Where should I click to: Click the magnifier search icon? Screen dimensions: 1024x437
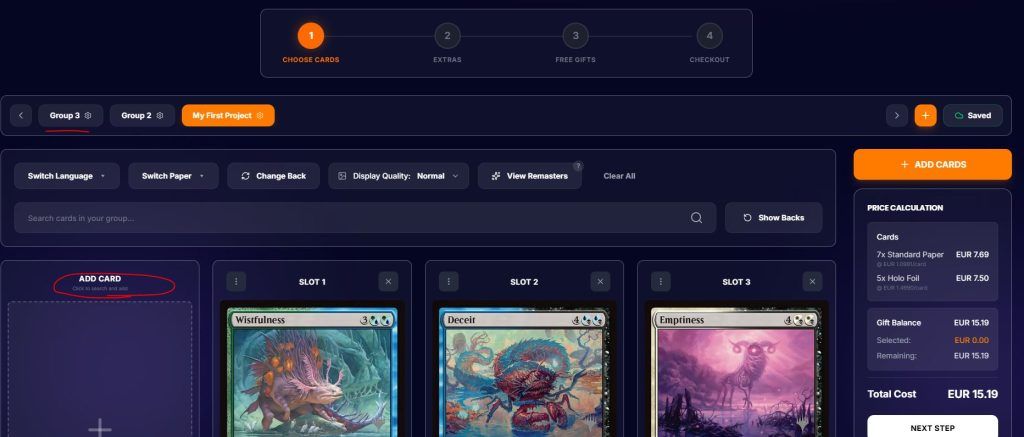[x=696, y=218]
